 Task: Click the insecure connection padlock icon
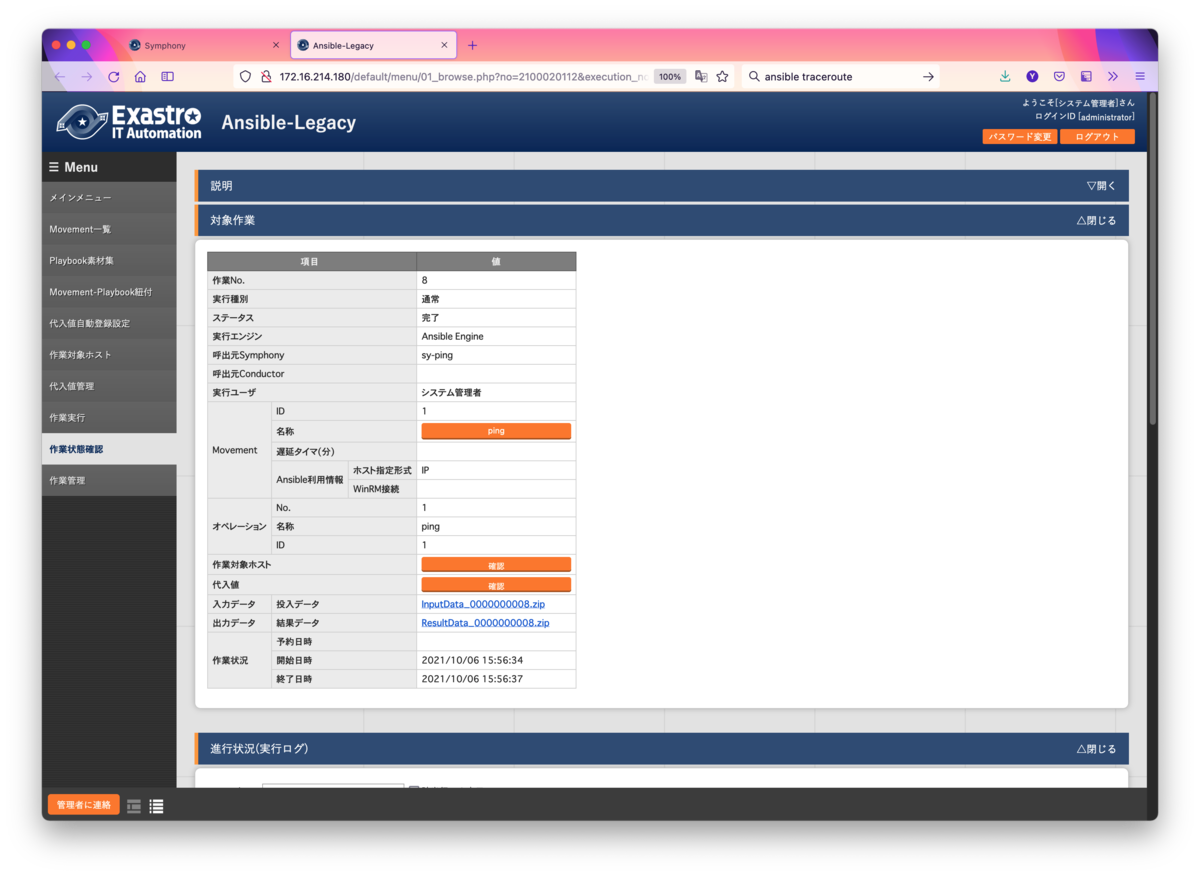266,76
